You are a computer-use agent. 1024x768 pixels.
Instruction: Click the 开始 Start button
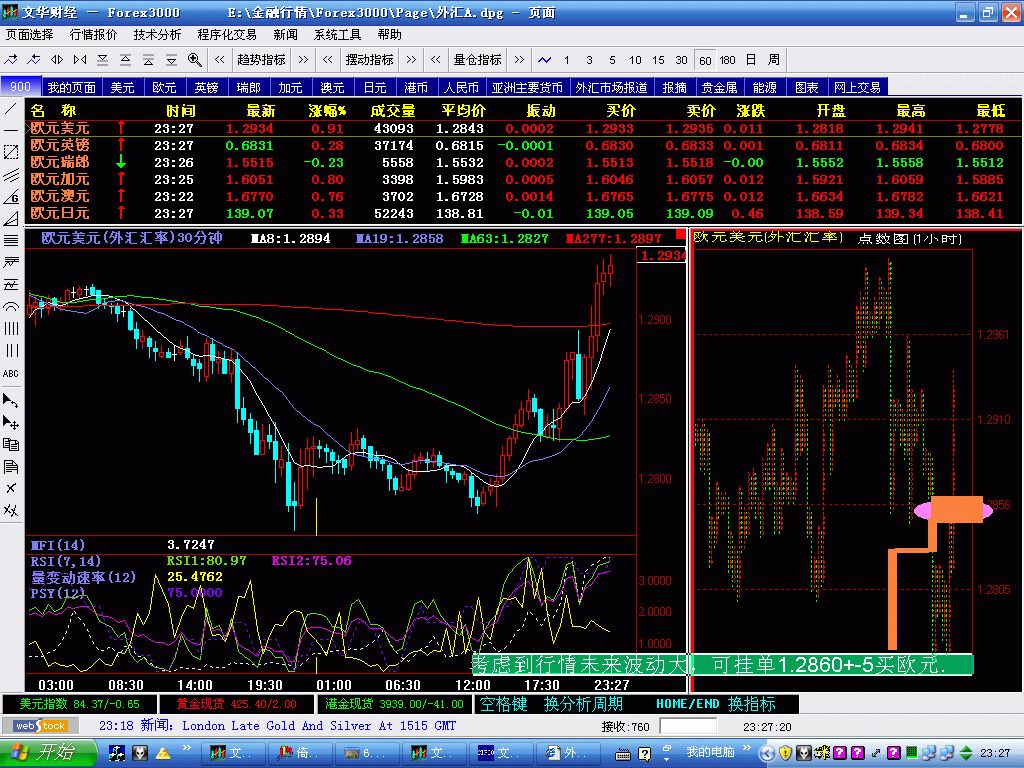coord(48,753)
